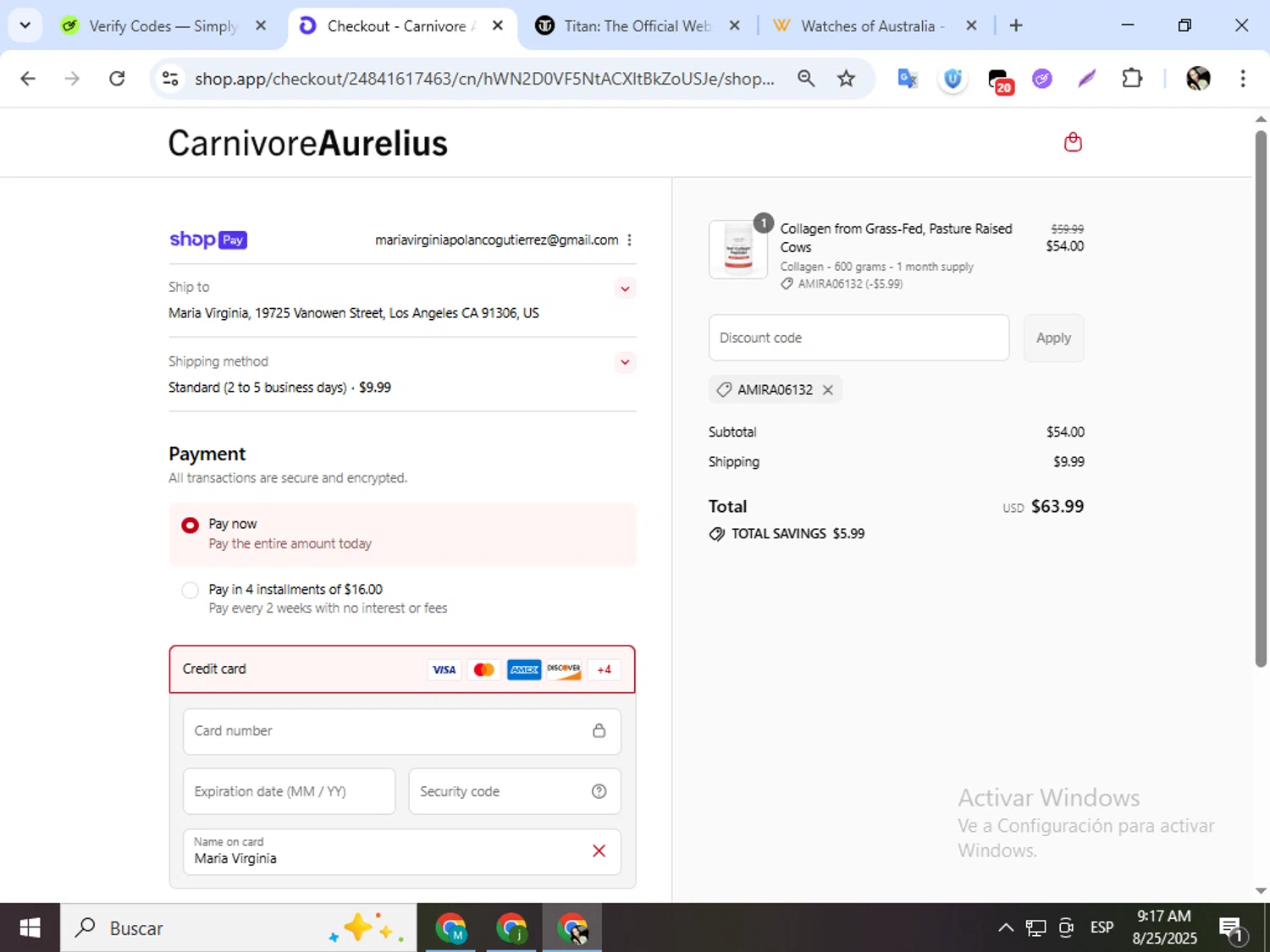Show hidden system tray icons chevron

point(1006,927)
